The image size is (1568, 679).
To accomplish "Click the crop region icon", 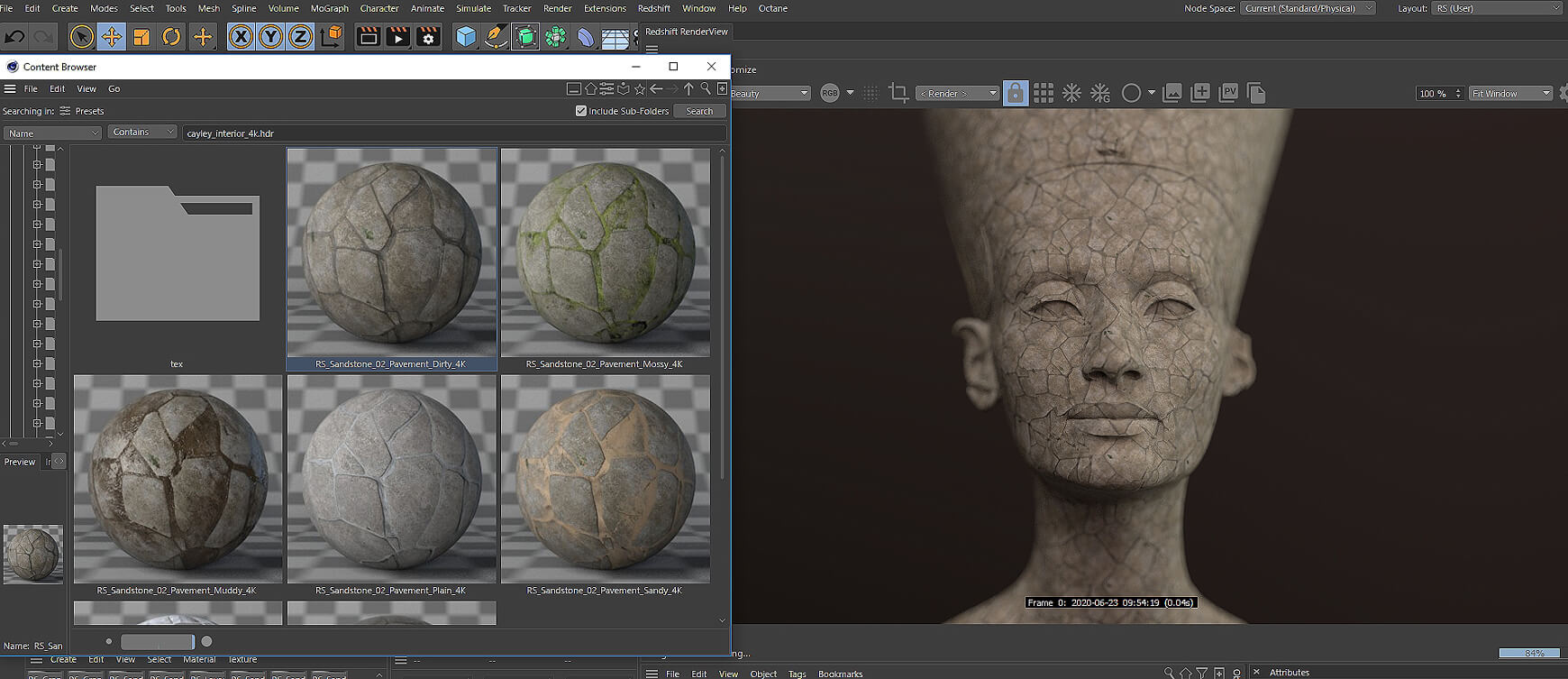I will (898, 93).
